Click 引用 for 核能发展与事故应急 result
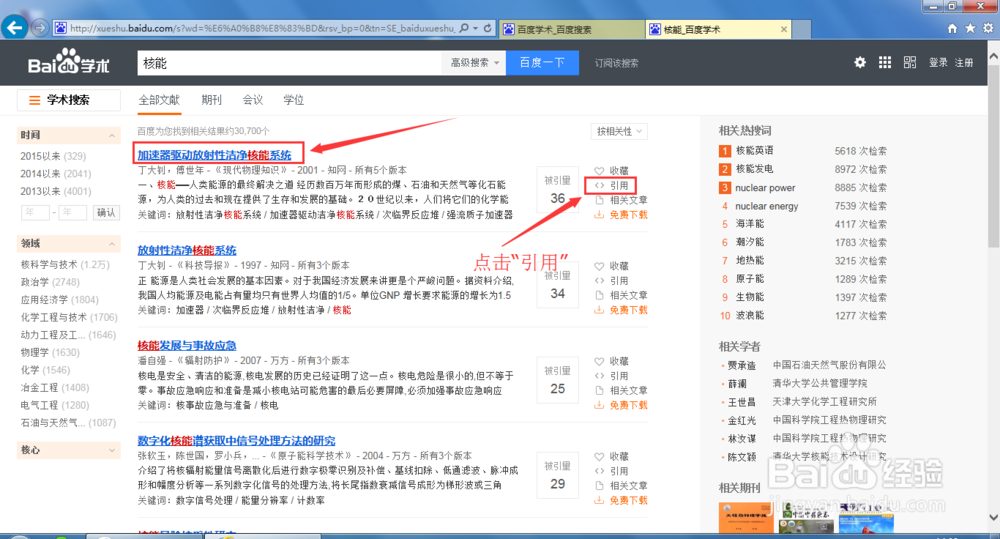 [x=611, y=376]
